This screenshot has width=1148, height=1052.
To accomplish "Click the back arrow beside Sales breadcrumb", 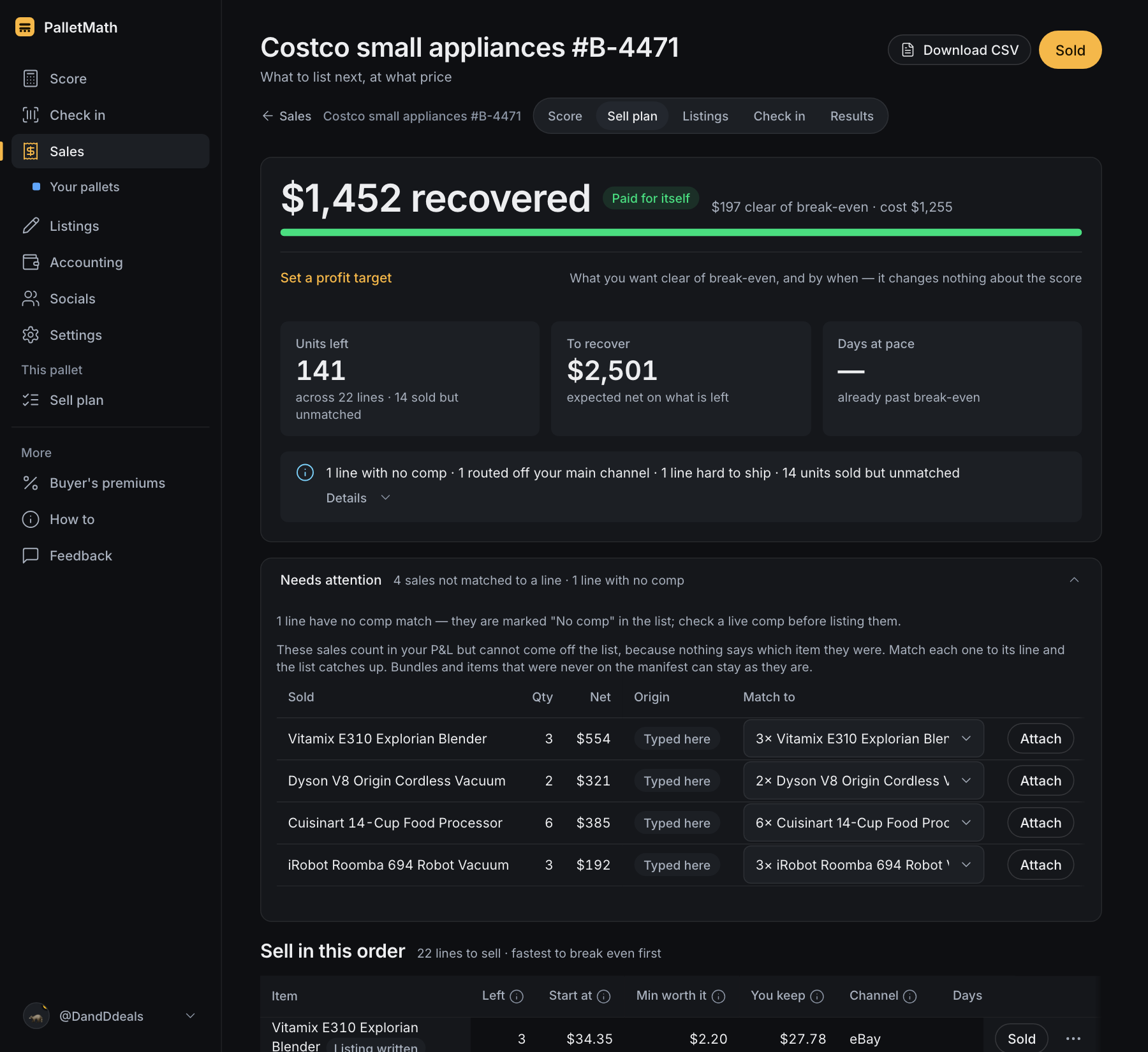I will pos(267,115).
